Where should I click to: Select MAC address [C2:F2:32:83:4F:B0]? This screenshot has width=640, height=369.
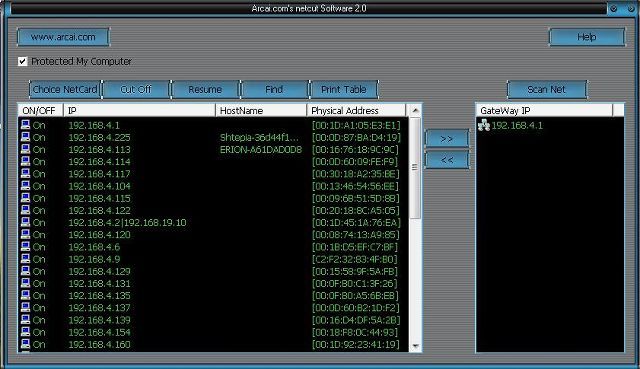[x=354, y=259]
